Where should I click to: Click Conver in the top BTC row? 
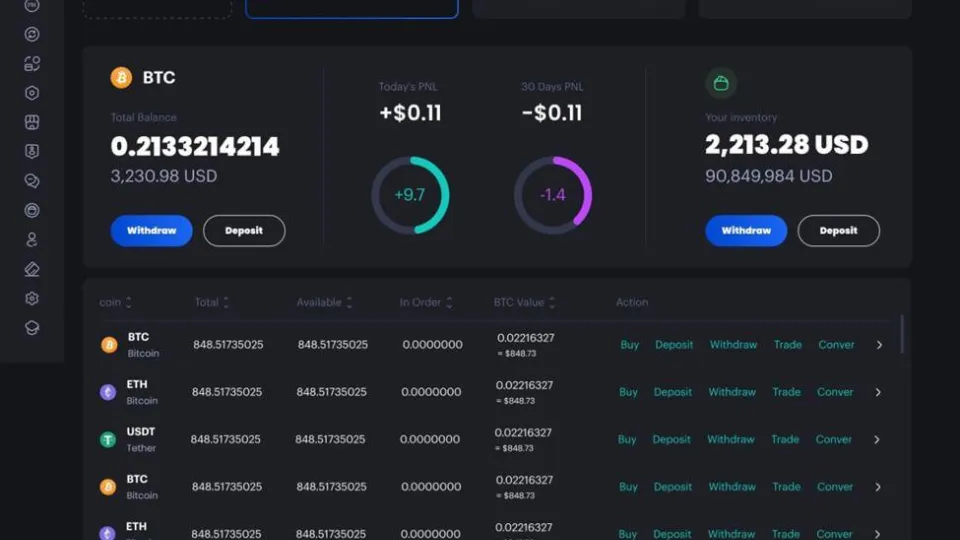[x=836, y=345]
